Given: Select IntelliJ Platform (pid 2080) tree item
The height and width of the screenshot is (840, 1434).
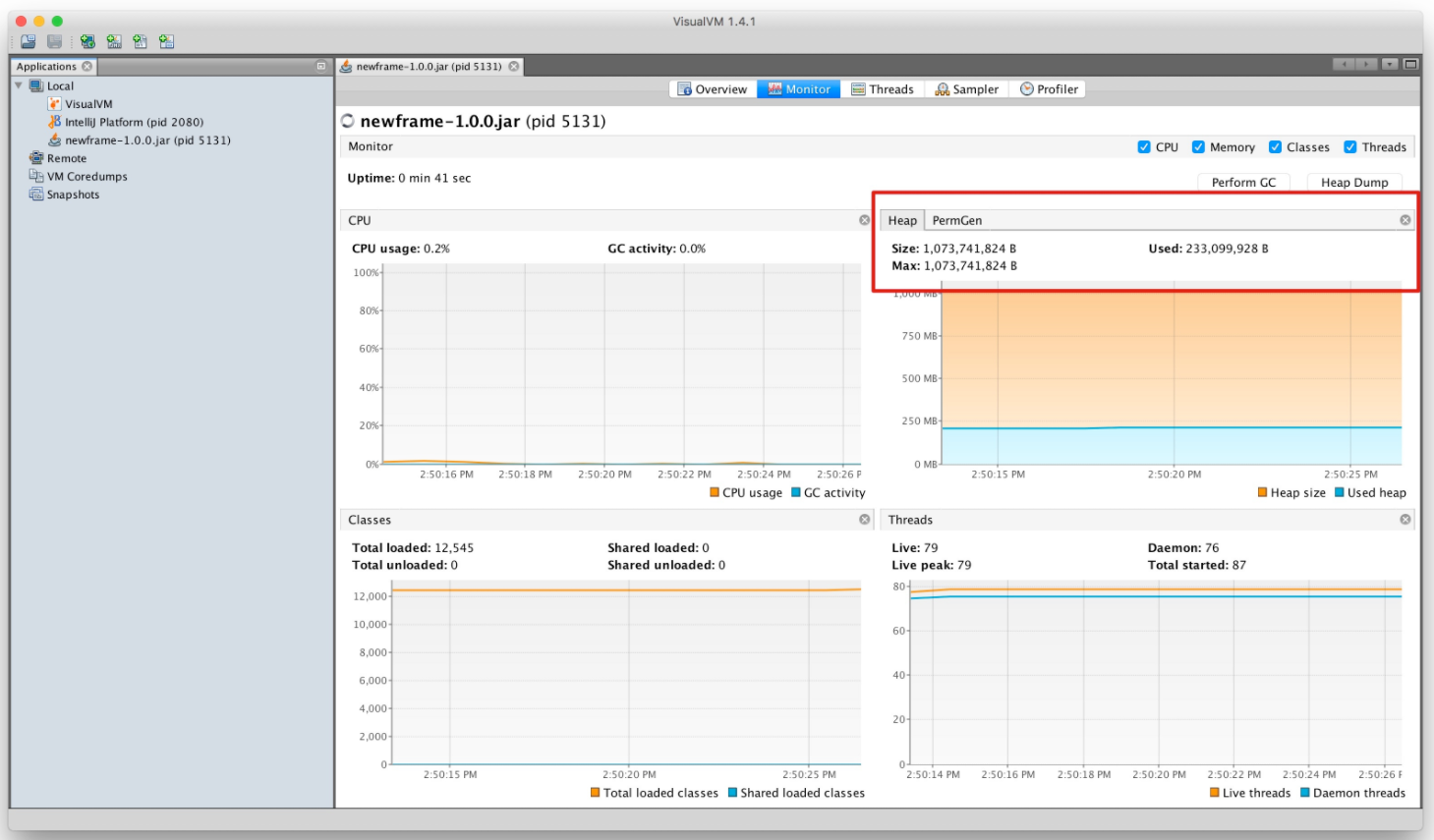Looking at the screenshot, I should [135, 122].
